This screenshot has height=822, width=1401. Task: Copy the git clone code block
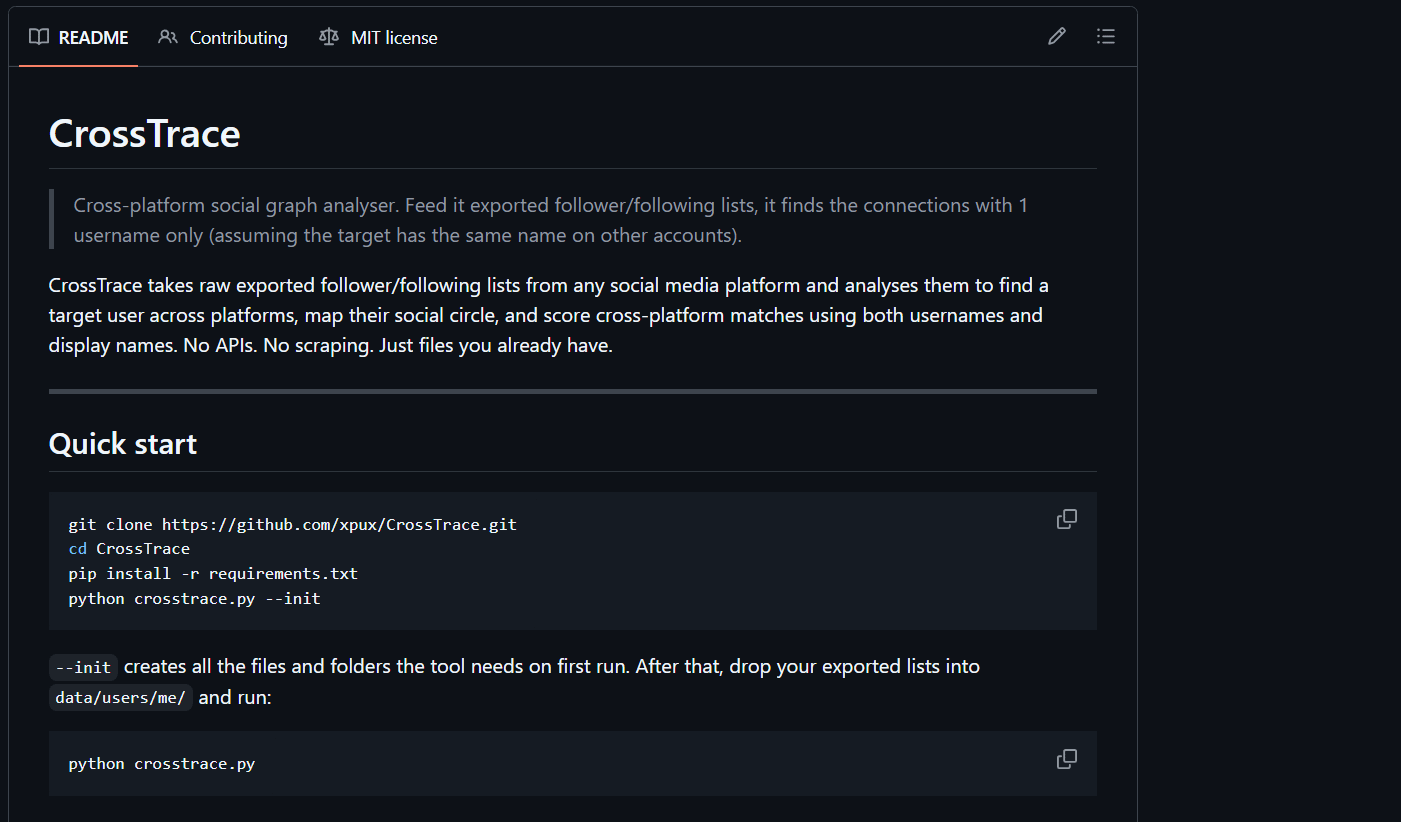1067,519
